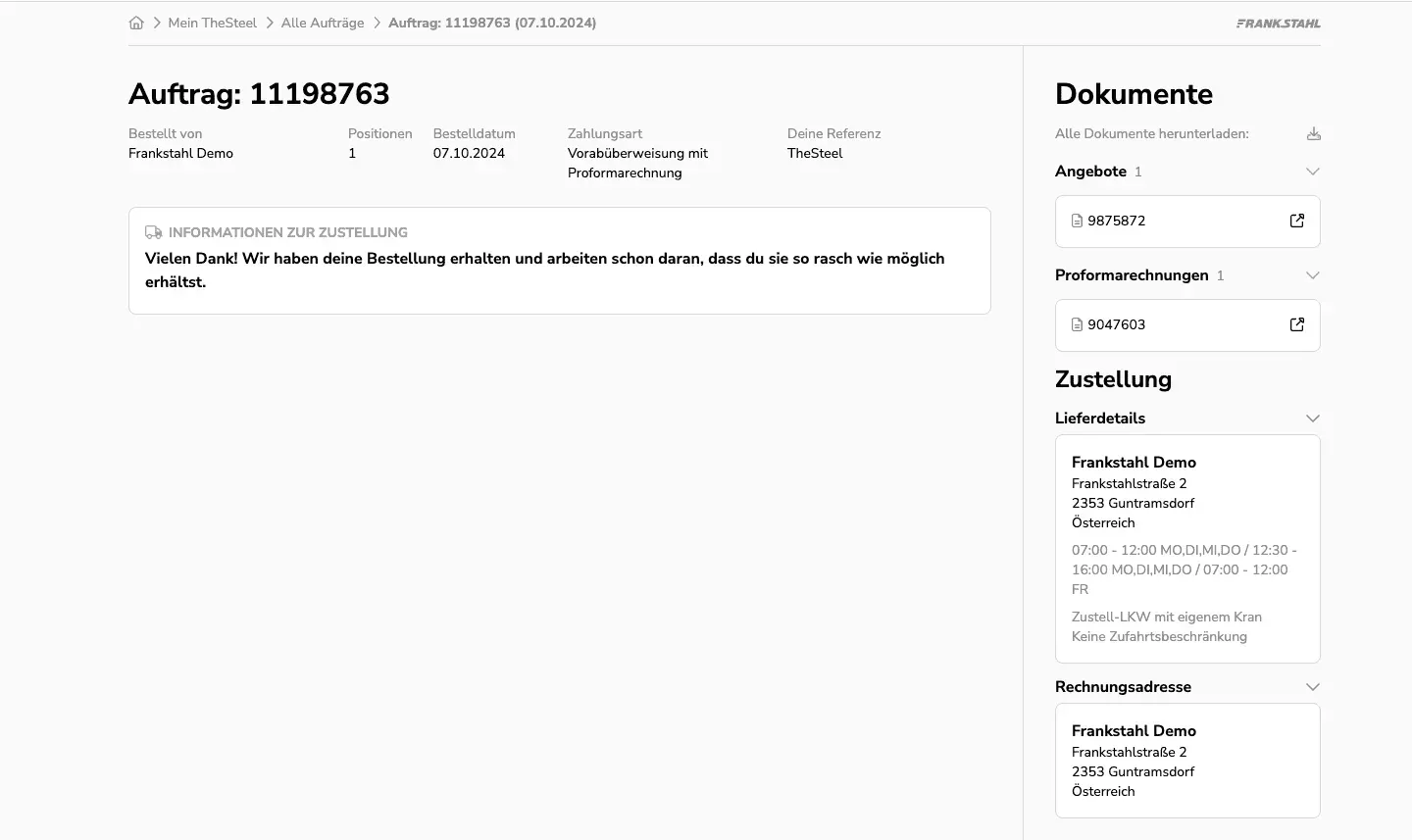Collapse the Rechnungsadresse section

[x=1313, y=687]
